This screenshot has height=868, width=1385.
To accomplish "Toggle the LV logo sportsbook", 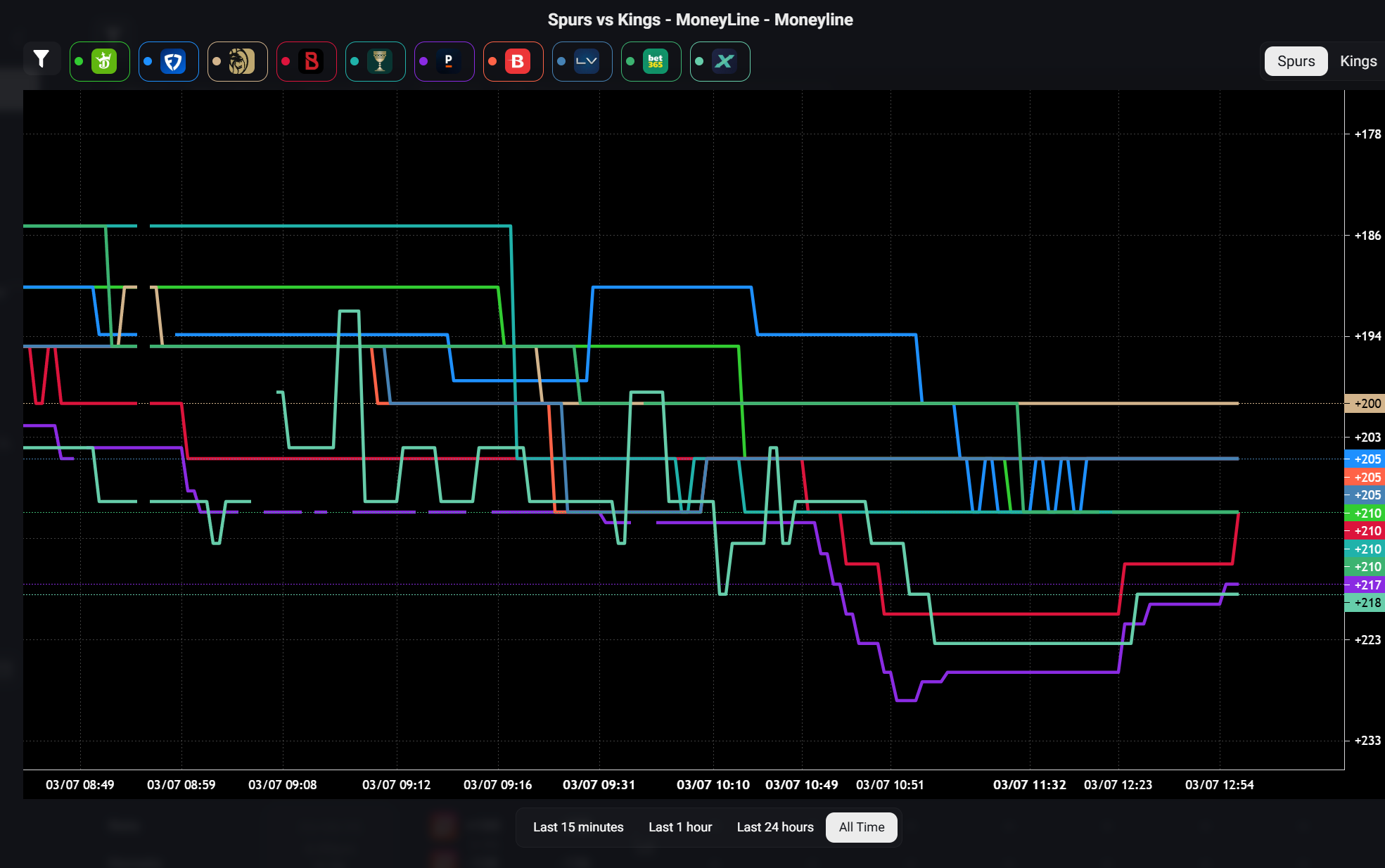I will [x=582, y=62].
